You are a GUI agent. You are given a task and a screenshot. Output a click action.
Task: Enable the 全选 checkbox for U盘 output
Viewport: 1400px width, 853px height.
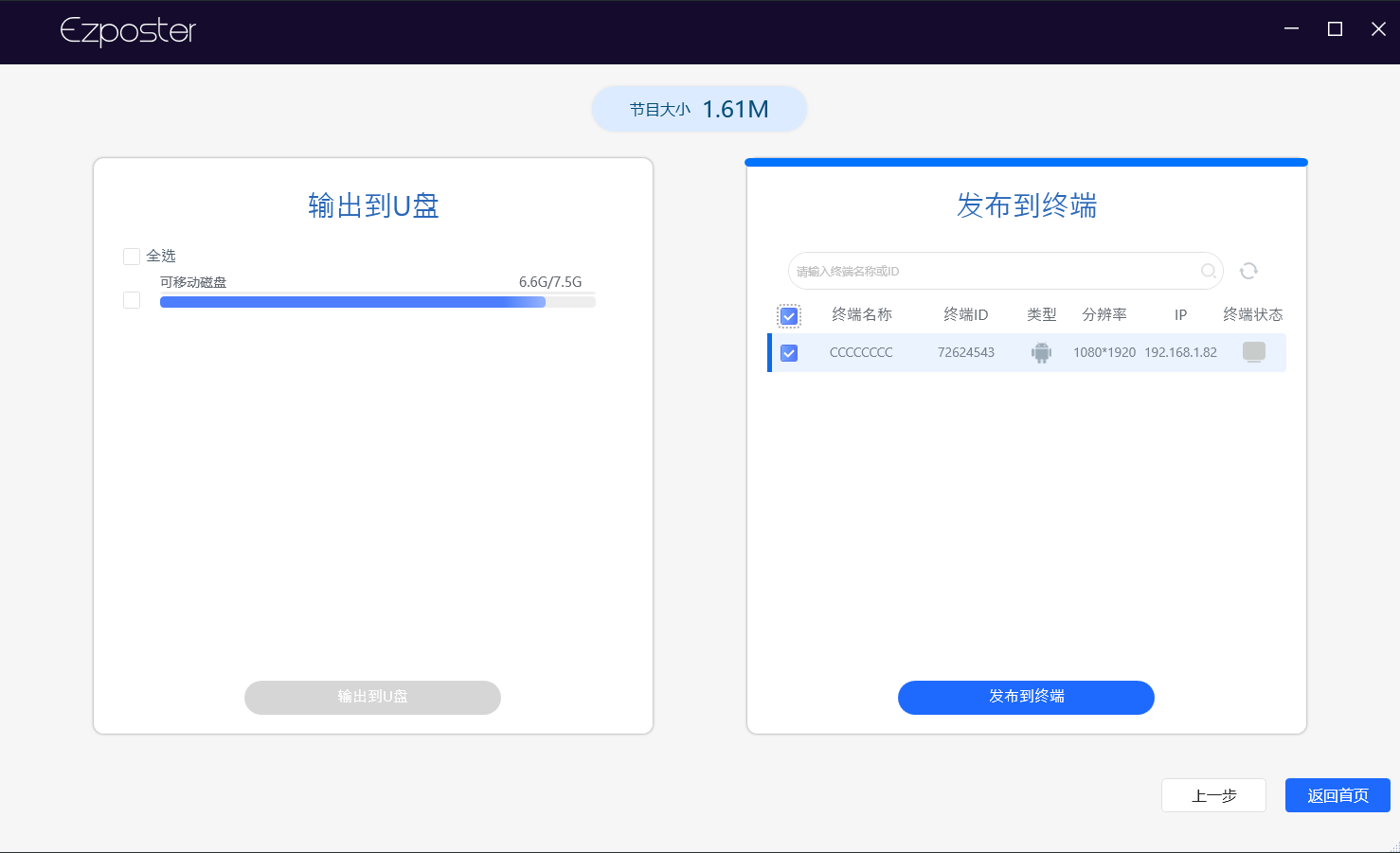coord(132,256)
